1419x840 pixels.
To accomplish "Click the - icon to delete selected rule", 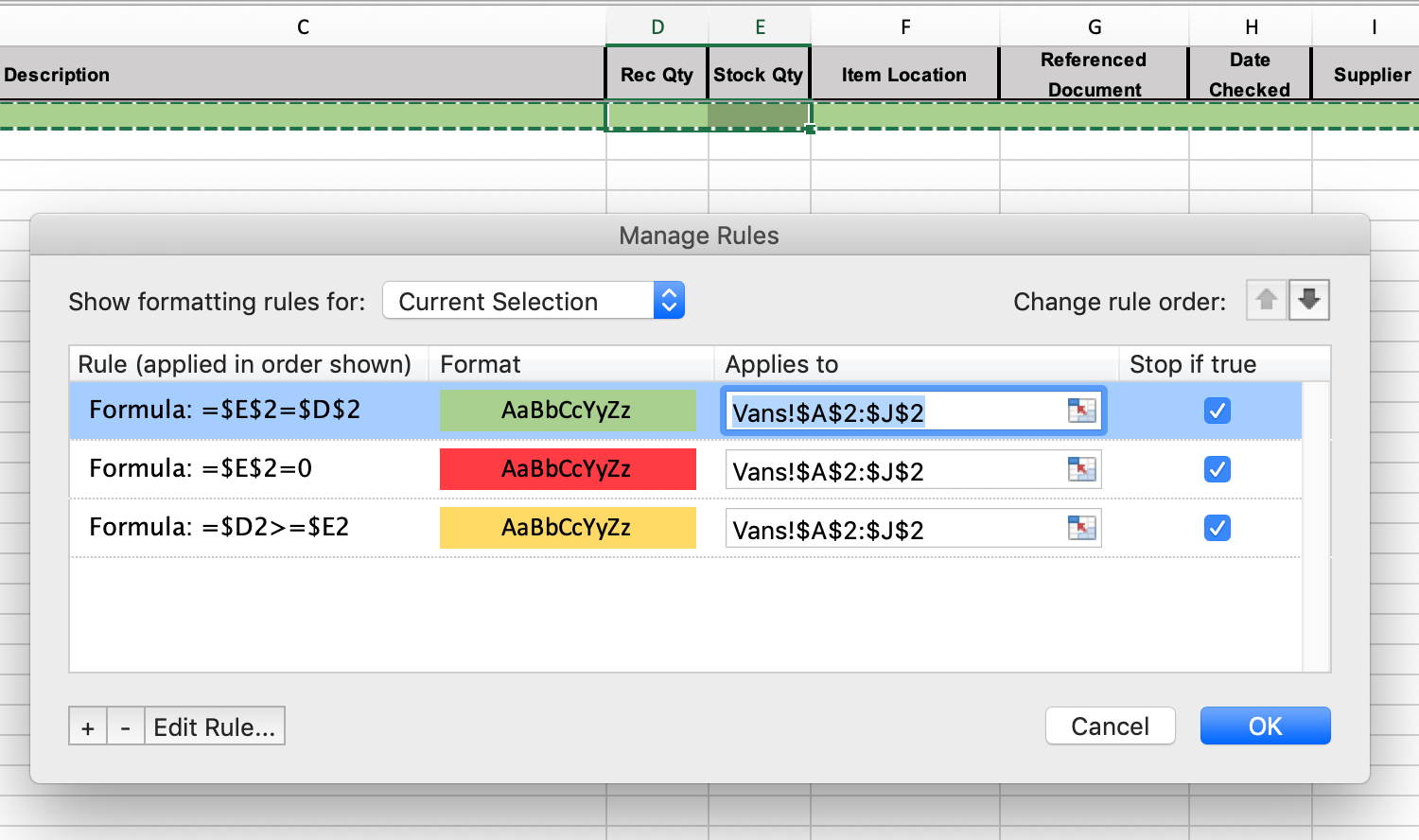I will click(126, 726).
